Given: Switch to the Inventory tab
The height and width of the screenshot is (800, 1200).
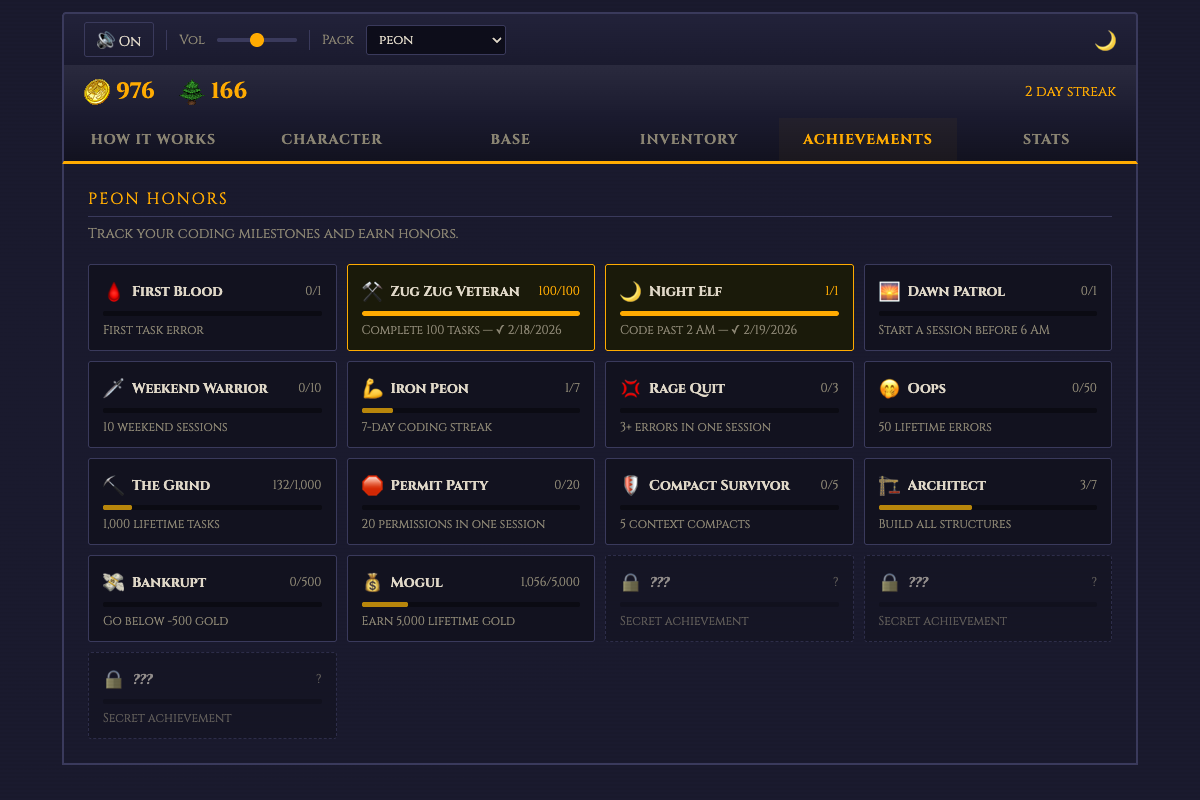Looking at the screenshot, I should (x=689, y=140).
